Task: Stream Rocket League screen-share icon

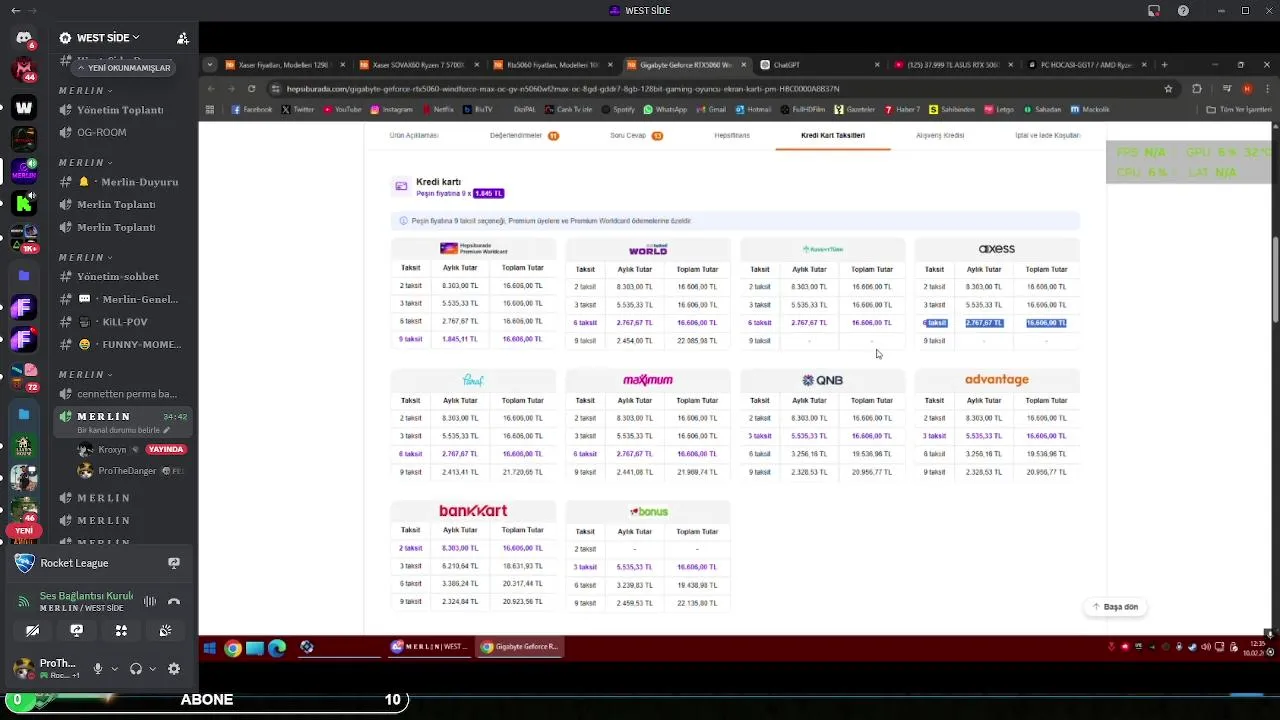Action: 174,563
